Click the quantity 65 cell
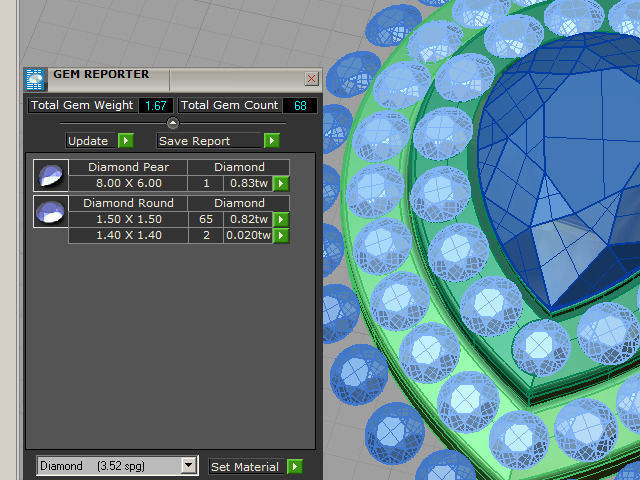This screenshot has height=480, width=640. click(x=206, y=219)
